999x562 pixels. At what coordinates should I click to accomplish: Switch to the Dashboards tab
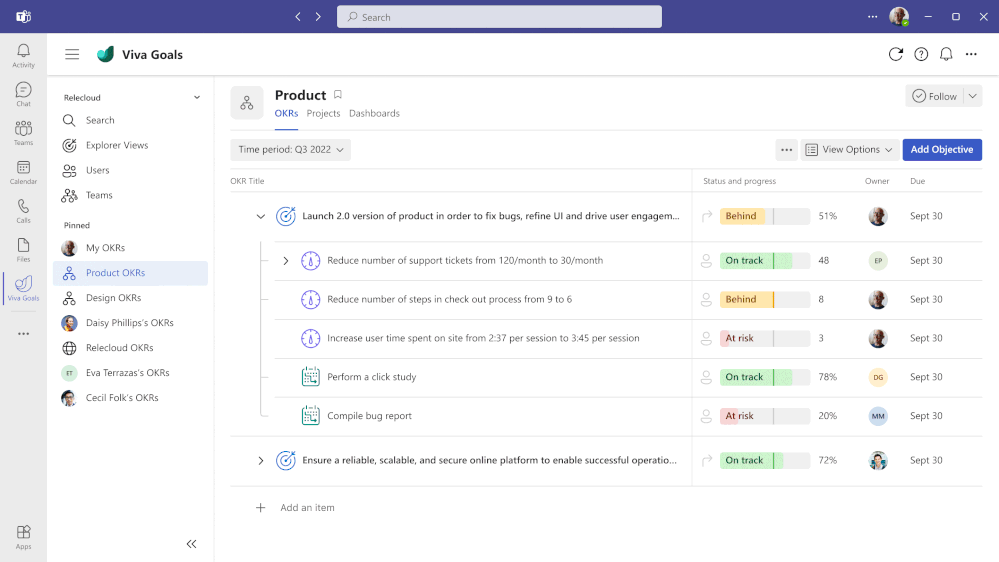(x=374, y=113)
